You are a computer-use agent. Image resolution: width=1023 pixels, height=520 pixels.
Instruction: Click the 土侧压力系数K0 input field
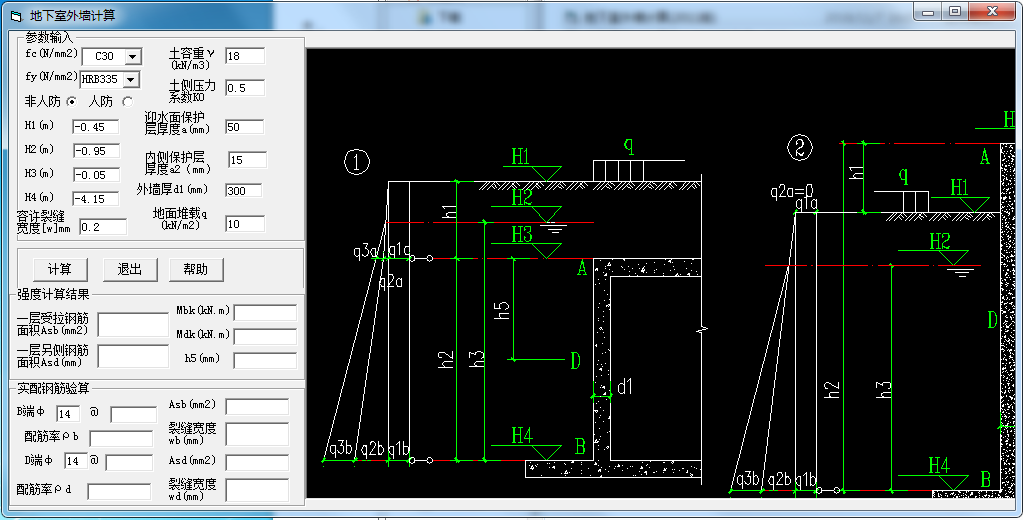pos(245,88)
